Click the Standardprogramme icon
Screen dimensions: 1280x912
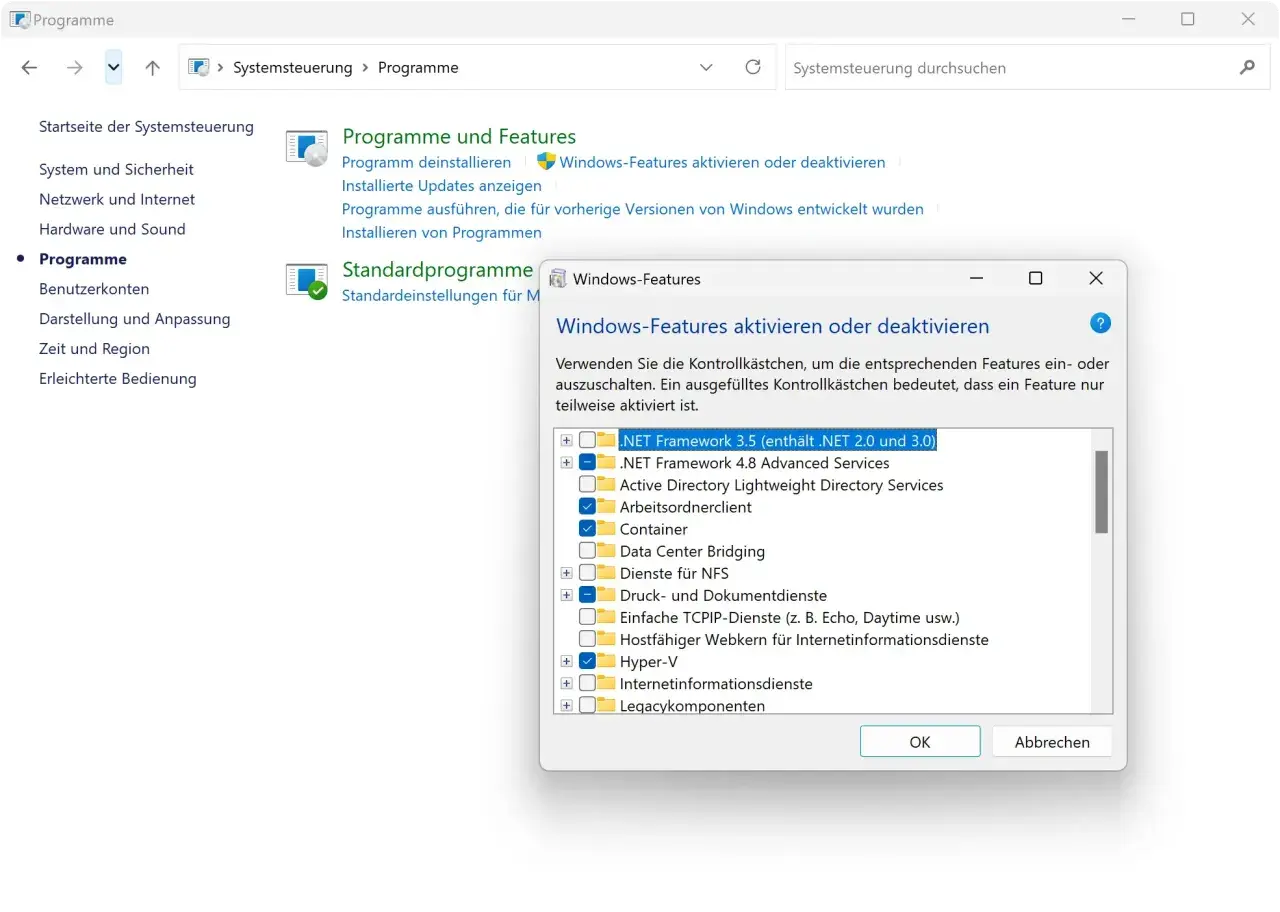click(x=306, y=281)
